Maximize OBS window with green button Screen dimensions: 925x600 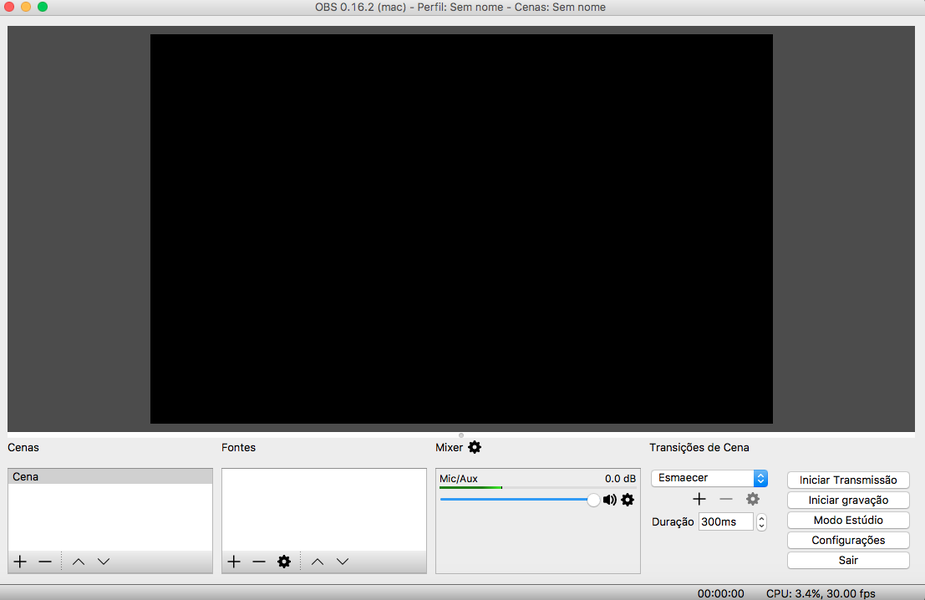pos(42,6)
